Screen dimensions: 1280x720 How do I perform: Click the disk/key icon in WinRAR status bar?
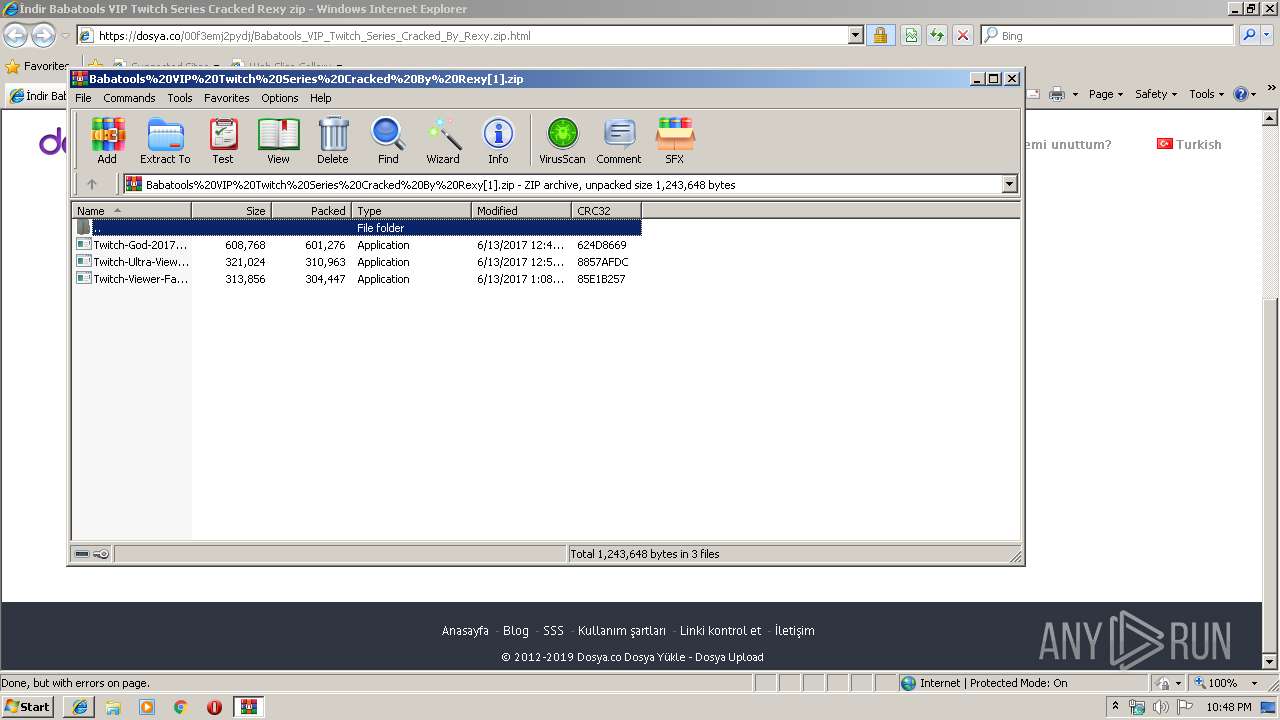coord(92,554)
